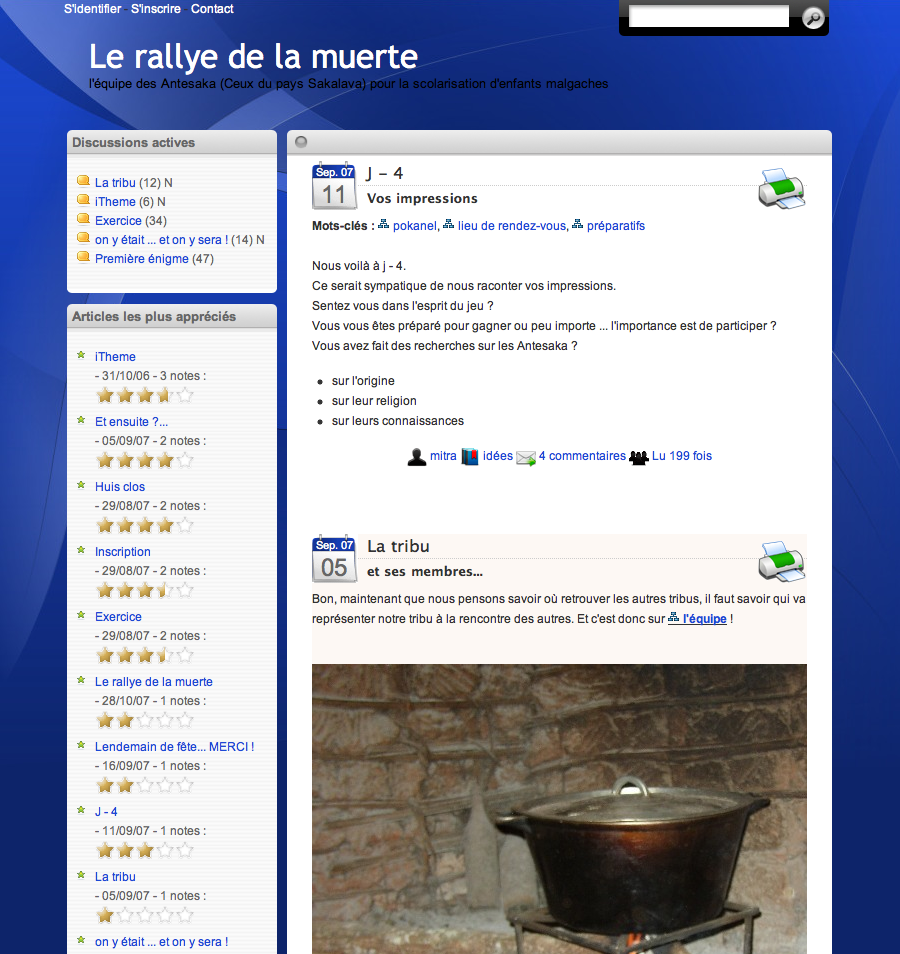Click the author silhouette icon beside mitra
900x954 pixels.
tap(416, 457)
